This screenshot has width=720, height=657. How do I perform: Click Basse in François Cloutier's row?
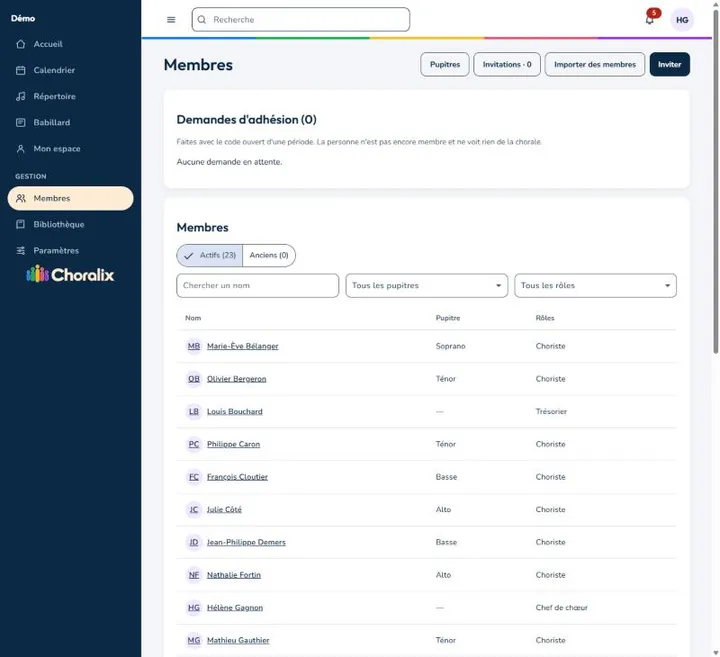[x=446, y=477]
